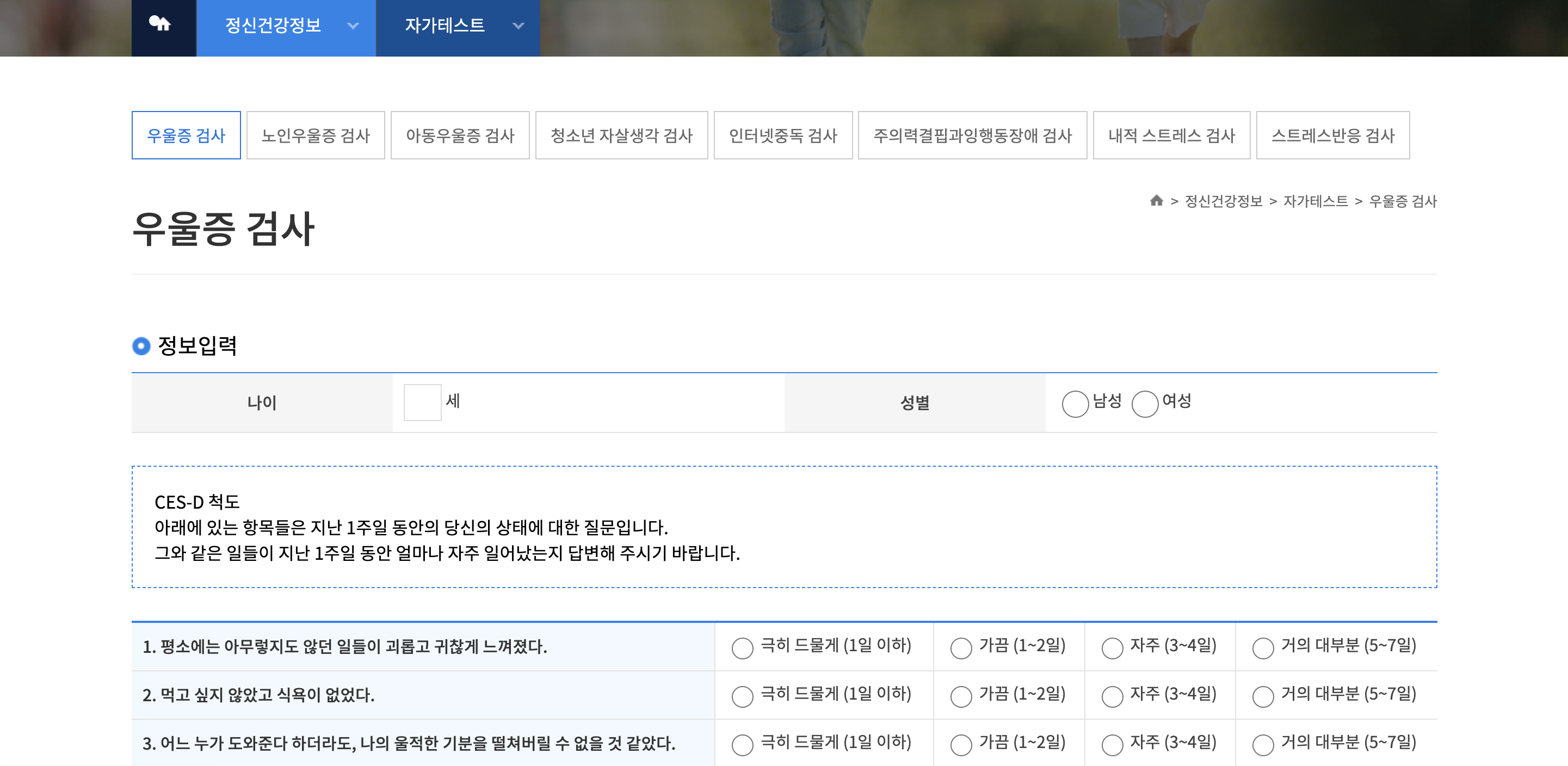1568x766 pixels.
Task: Click the age input field next to 나이
Action: [421, 402]
